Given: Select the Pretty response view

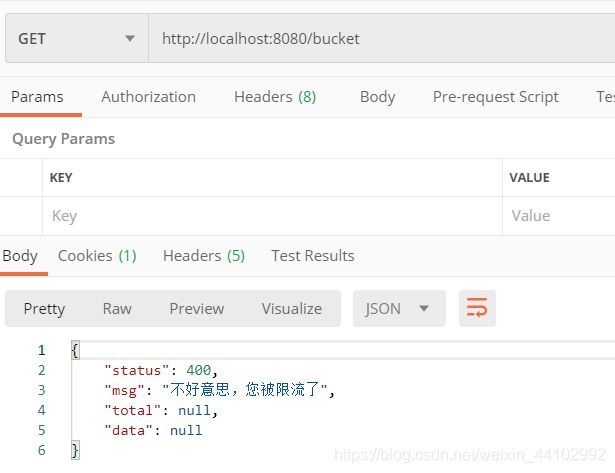Looking at the screenshot, I should tap(44, 309).
